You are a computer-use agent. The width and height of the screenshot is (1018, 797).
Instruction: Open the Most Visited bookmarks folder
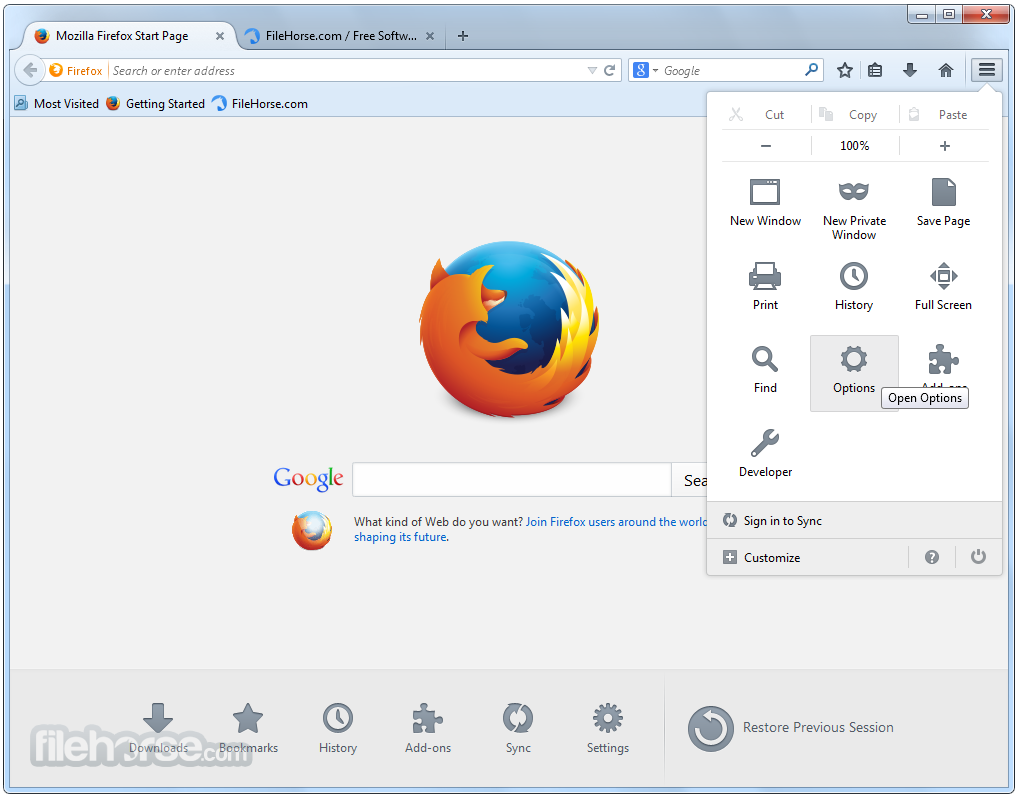[x=56, y=104]
